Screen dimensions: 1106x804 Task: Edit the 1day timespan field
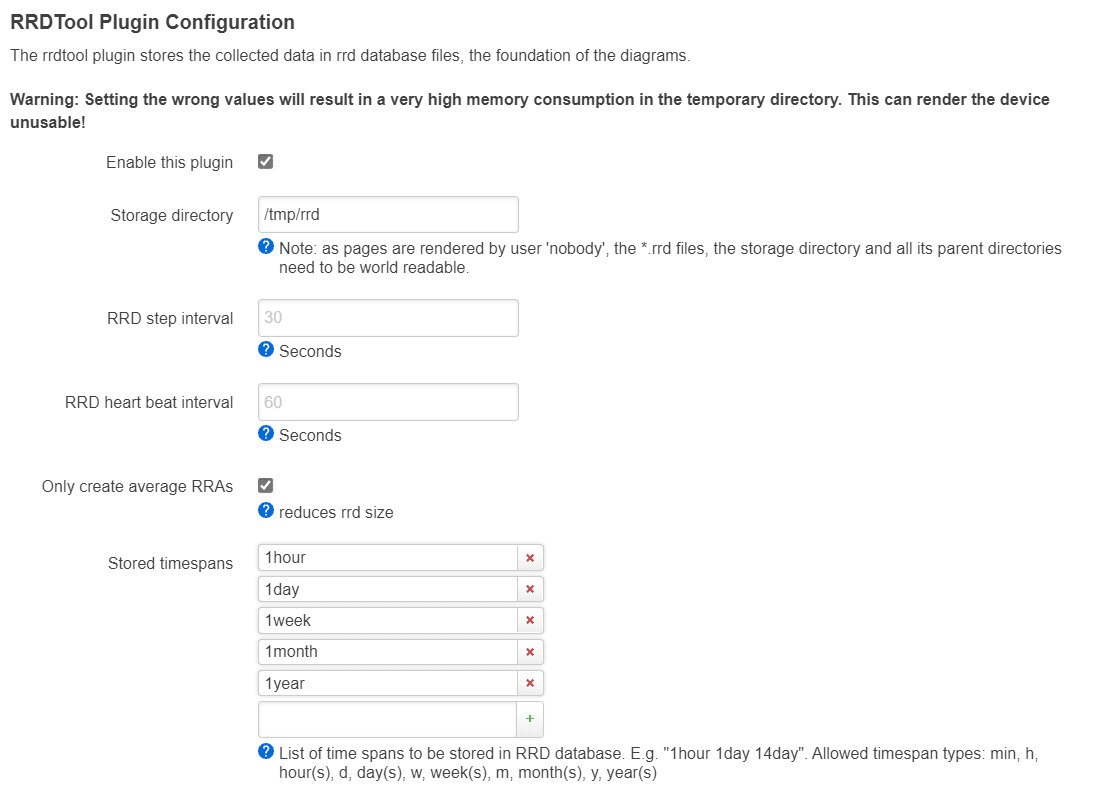[x=387, y=589]
